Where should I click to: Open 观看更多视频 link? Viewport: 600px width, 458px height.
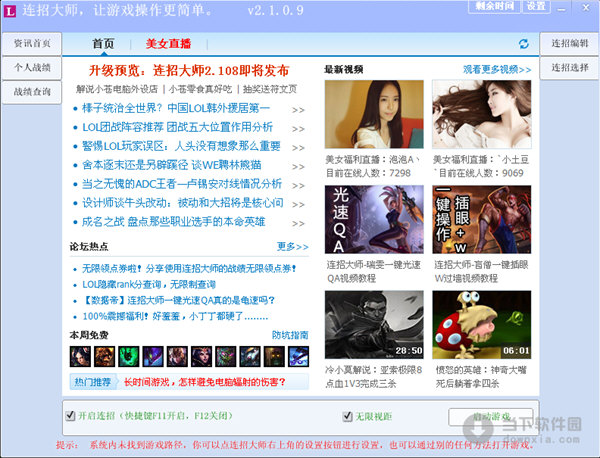point(497,70)
